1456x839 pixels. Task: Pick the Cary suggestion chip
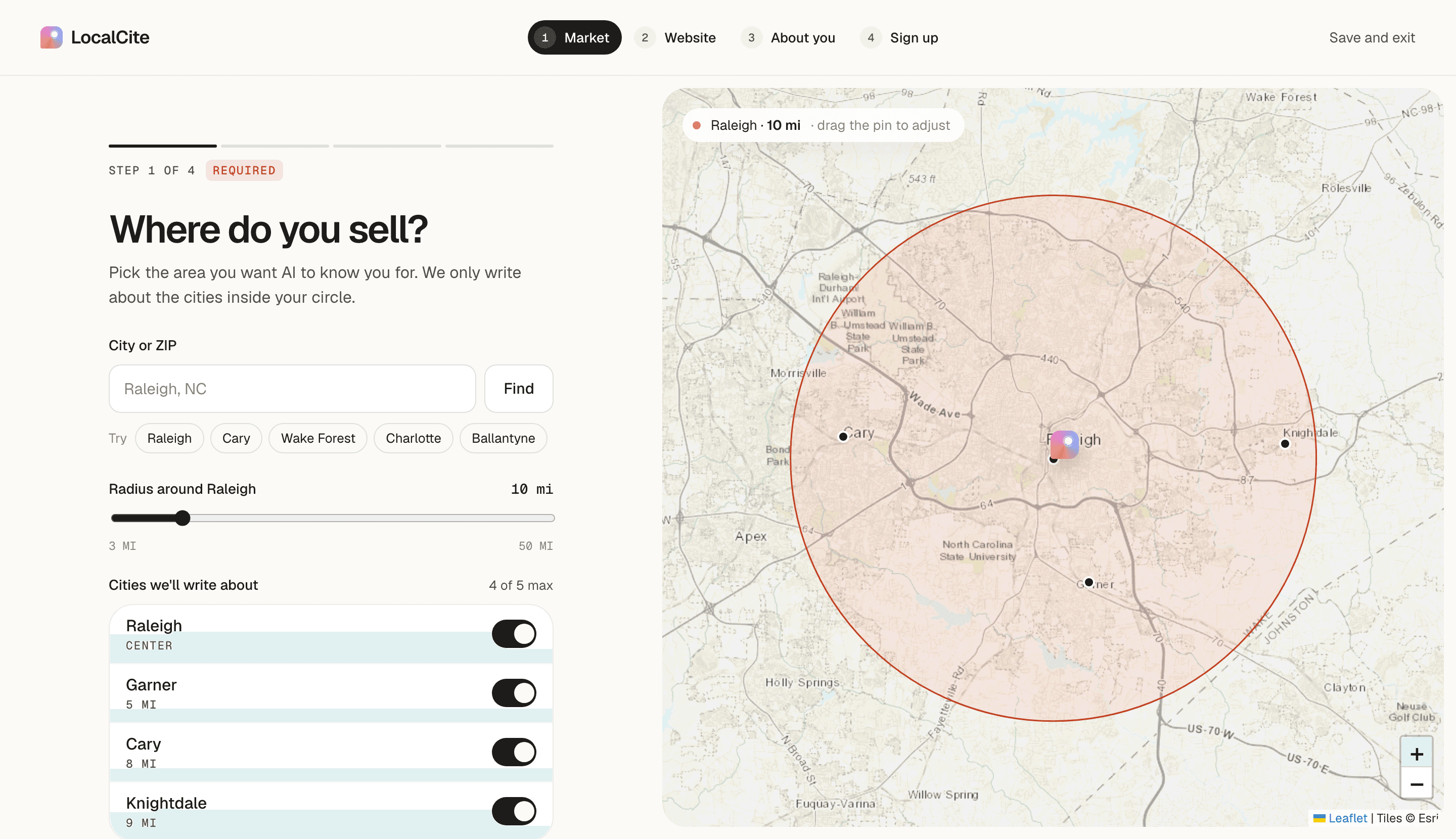[236, 438]
